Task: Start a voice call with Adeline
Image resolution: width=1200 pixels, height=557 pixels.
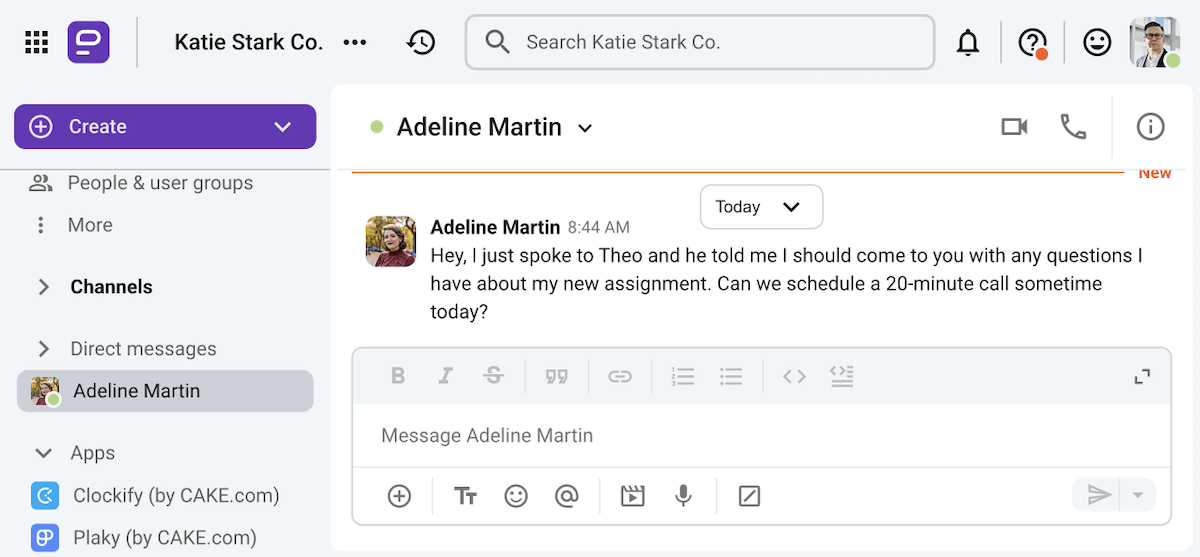Action: pos(1073,127)
